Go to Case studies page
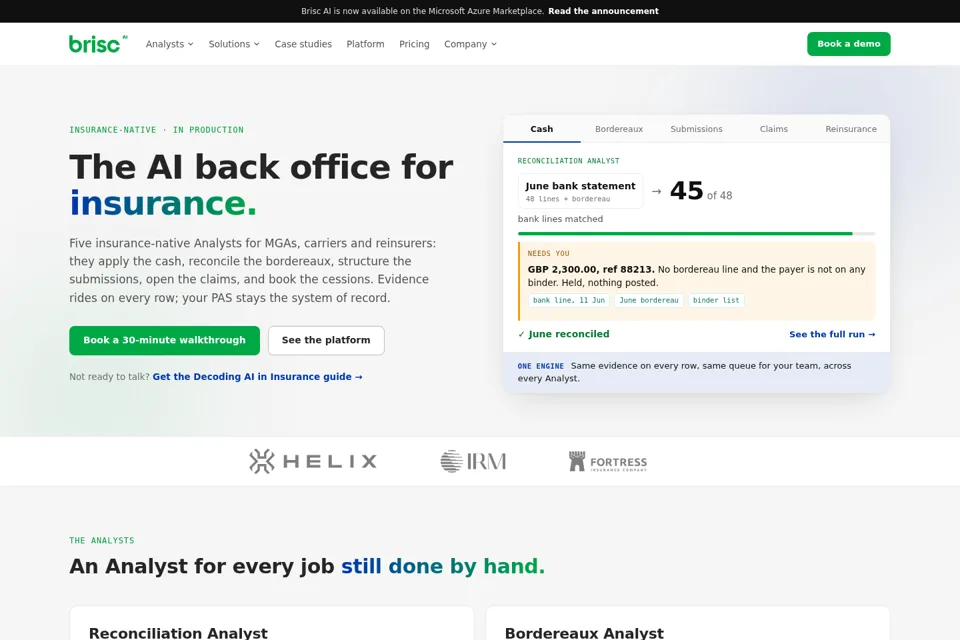 tap(303, 44)
